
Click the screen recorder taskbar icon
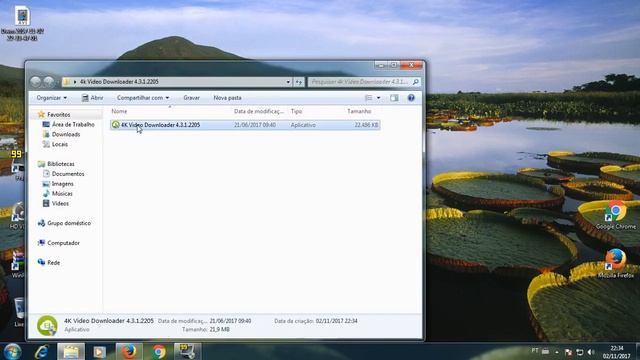(x=187, y=351)
